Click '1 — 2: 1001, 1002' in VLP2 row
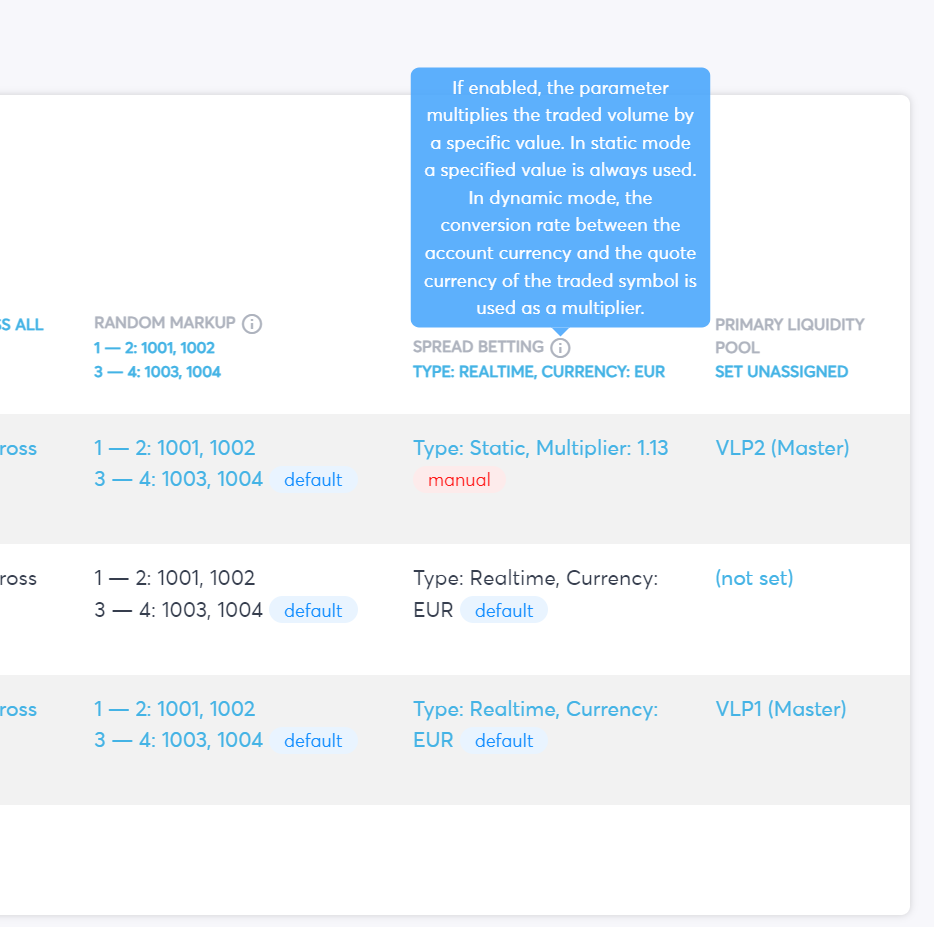 tap(175, 448)
